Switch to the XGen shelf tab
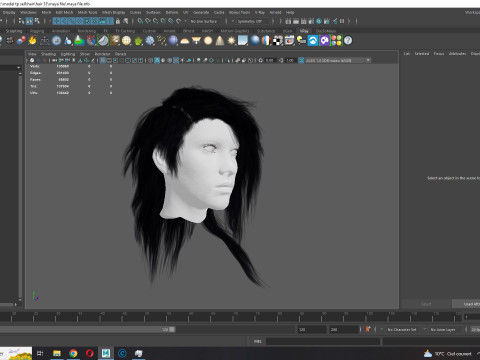 [287, 31]
